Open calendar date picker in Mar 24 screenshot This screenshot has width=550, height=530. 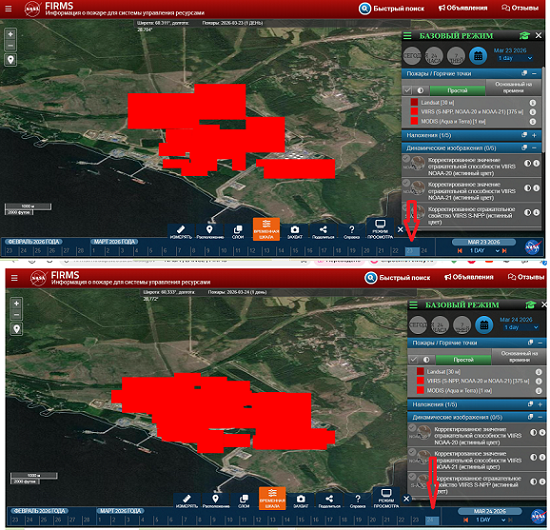coord(484,325)
